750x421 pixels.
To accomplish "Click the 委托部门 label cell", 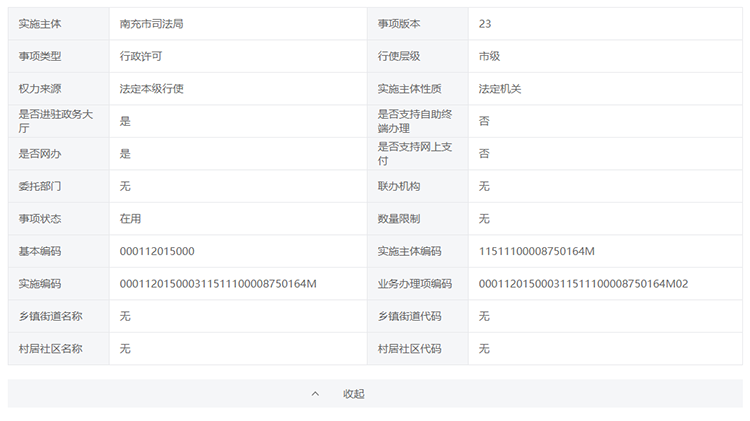I will 40,186.
